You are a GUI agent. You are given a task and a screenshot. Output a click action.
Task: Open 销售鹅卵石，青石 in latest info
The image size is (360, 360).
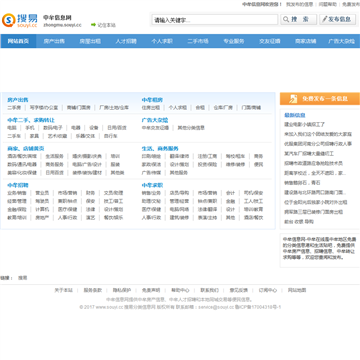302,183
